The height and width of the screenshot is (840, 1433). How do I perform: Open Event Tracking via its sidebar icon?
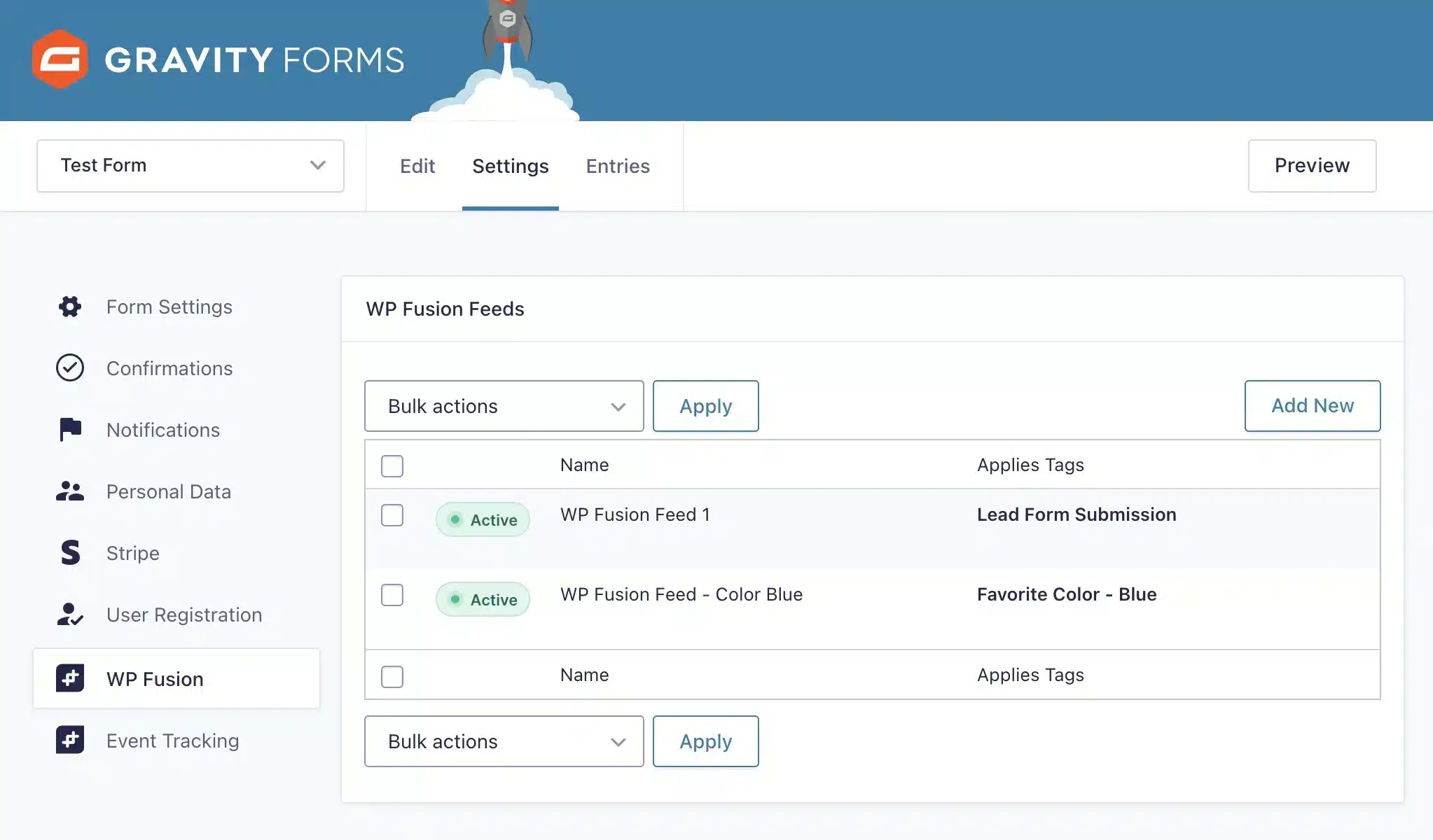pos(69,740)
